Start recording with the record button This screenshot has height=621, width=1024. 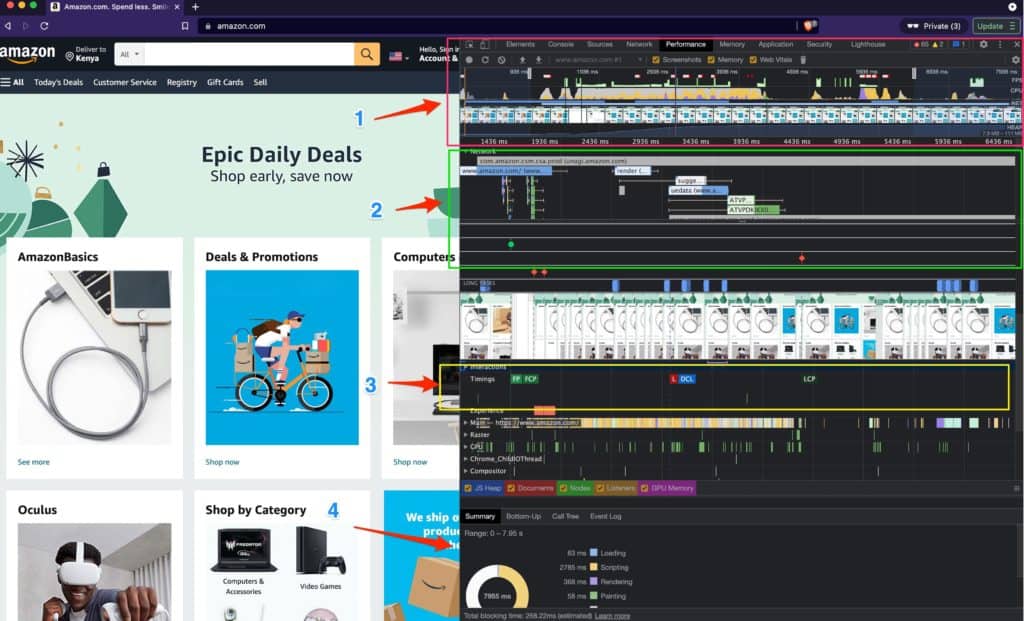click(x=469, y=59)
